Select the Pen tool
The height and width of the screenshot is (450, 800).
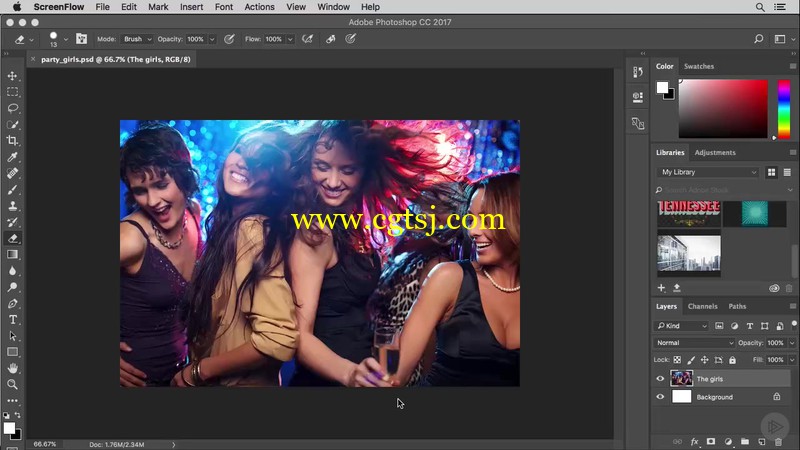point(12,304)
